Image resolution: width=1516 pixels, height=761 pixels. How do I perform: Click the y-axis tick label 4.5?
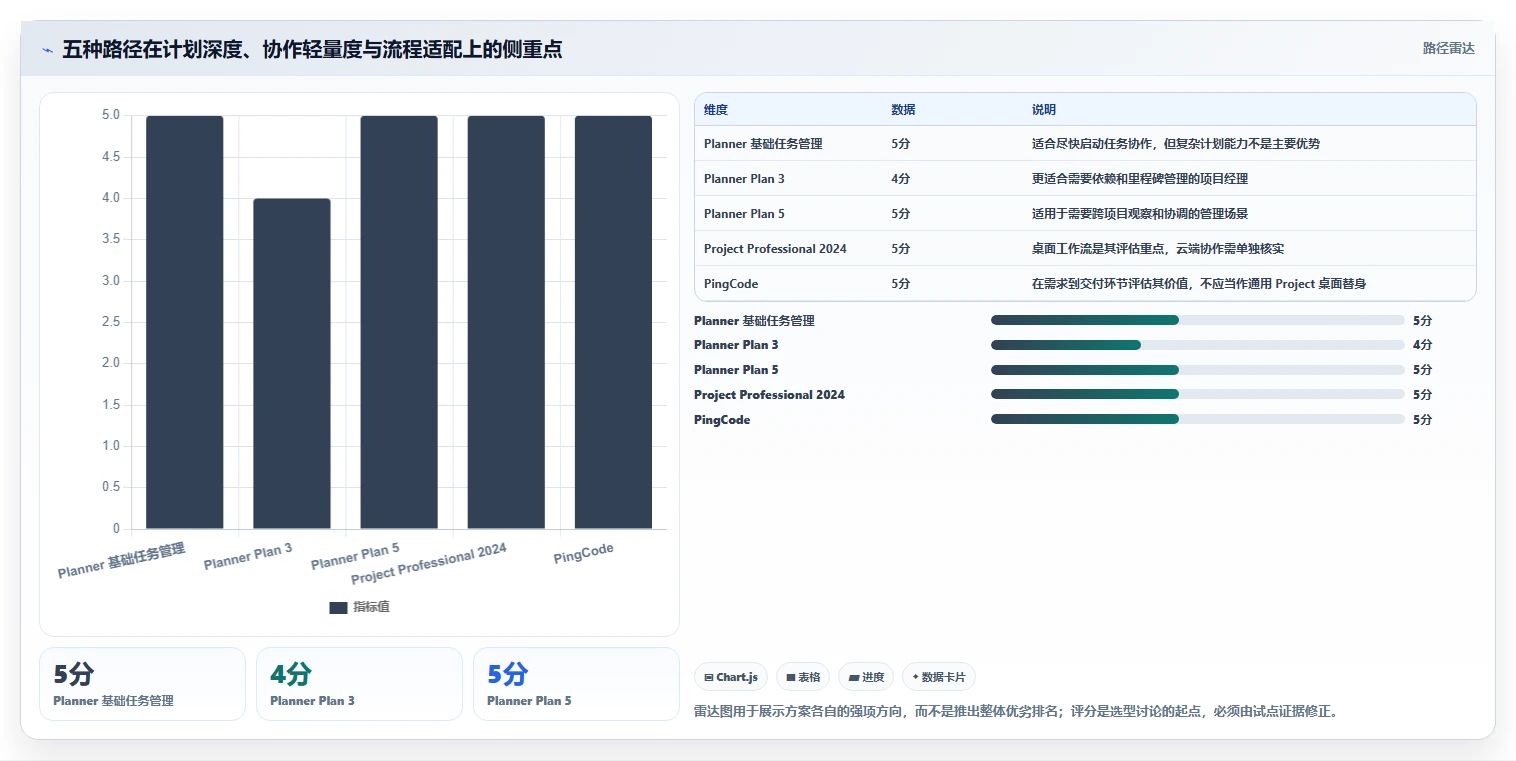click(111, 157)
